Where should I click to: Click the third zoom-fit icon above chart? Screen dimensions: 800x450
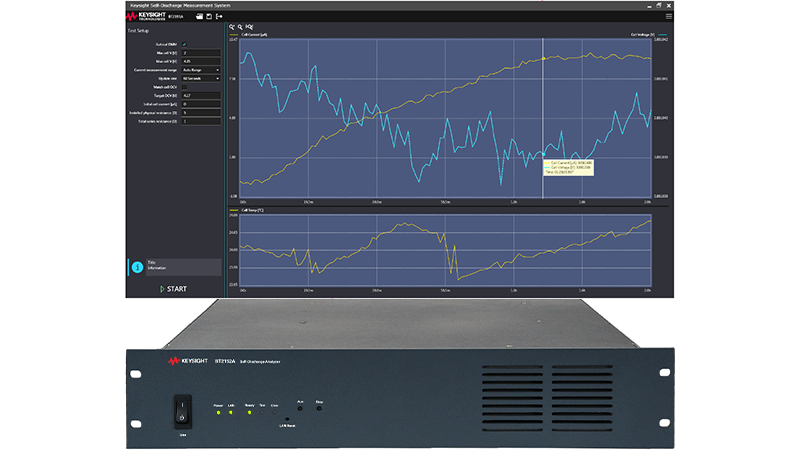249,27
